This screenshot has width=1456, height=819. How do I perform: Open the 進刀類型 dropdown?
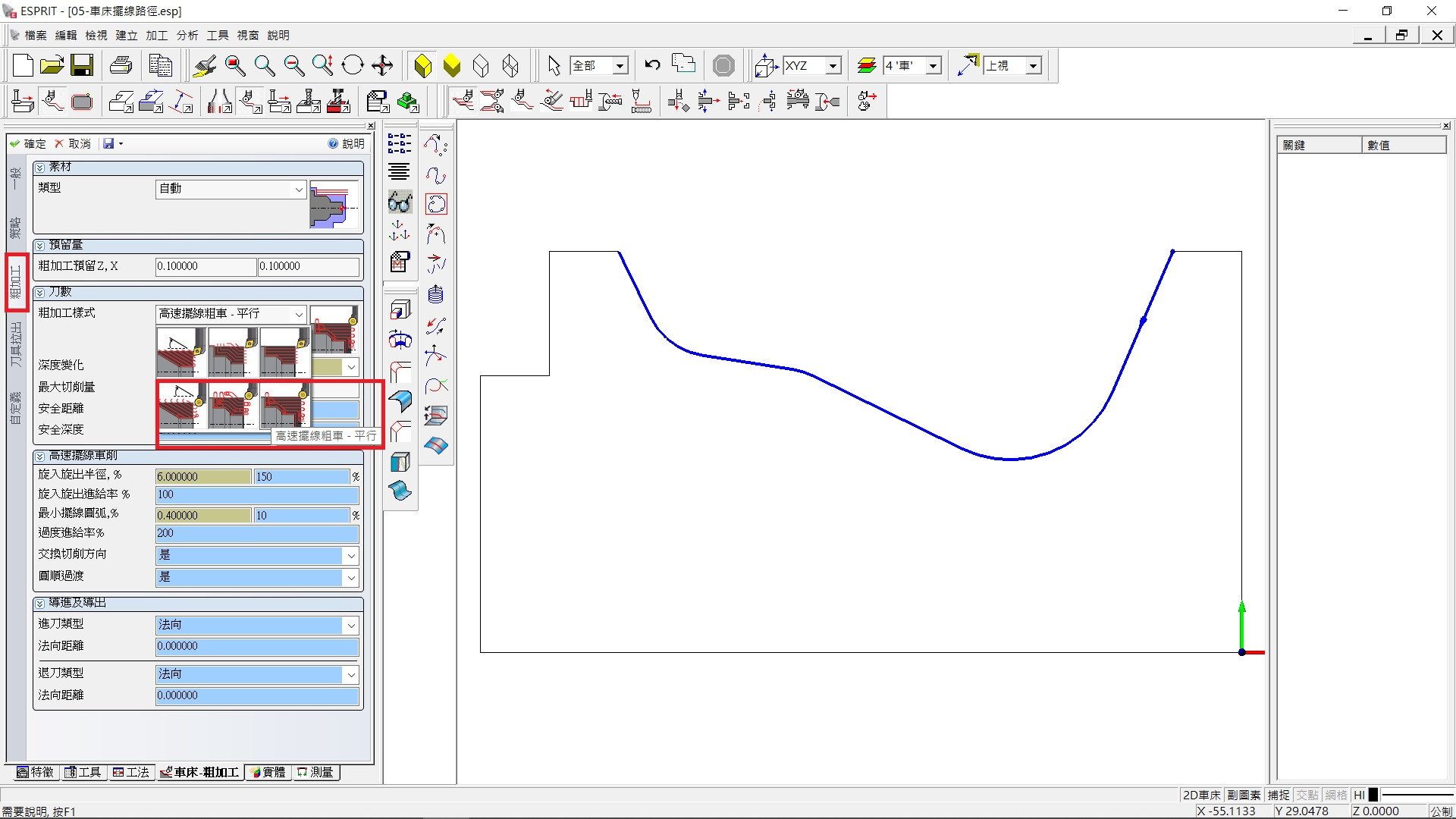point(350,626)
